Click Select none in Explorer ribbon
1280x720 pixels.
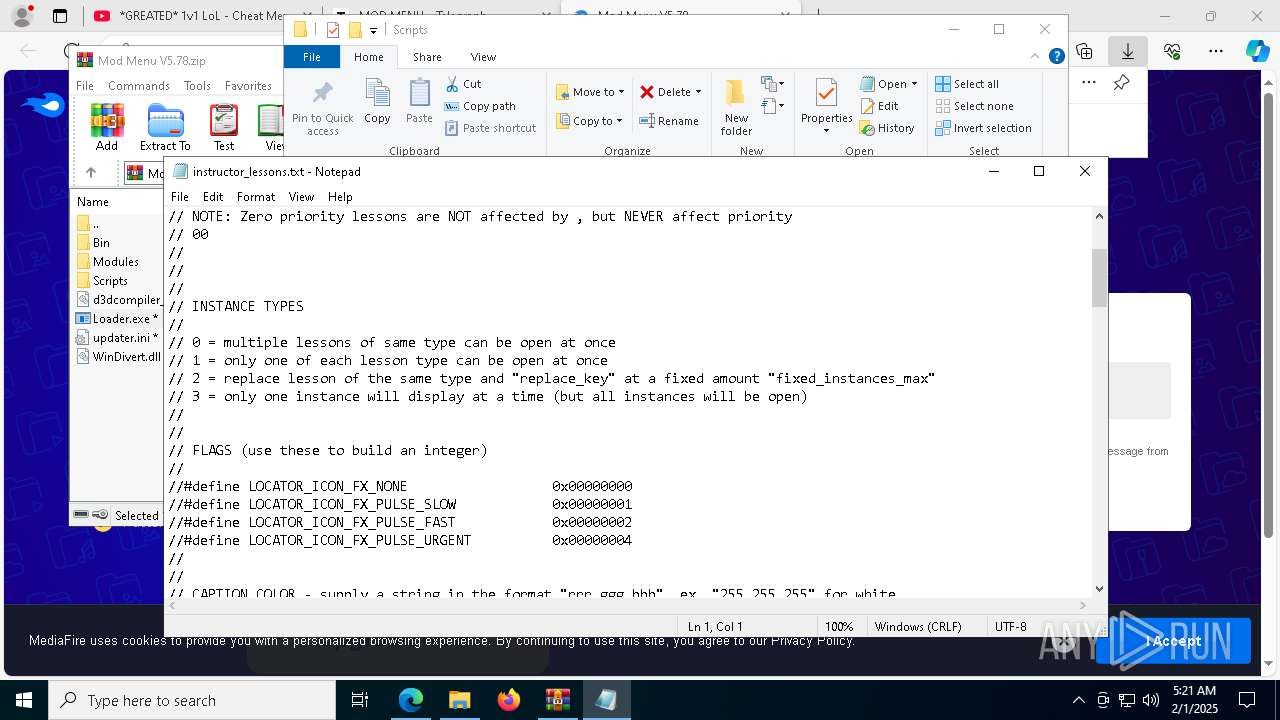(x=974, y=106)
